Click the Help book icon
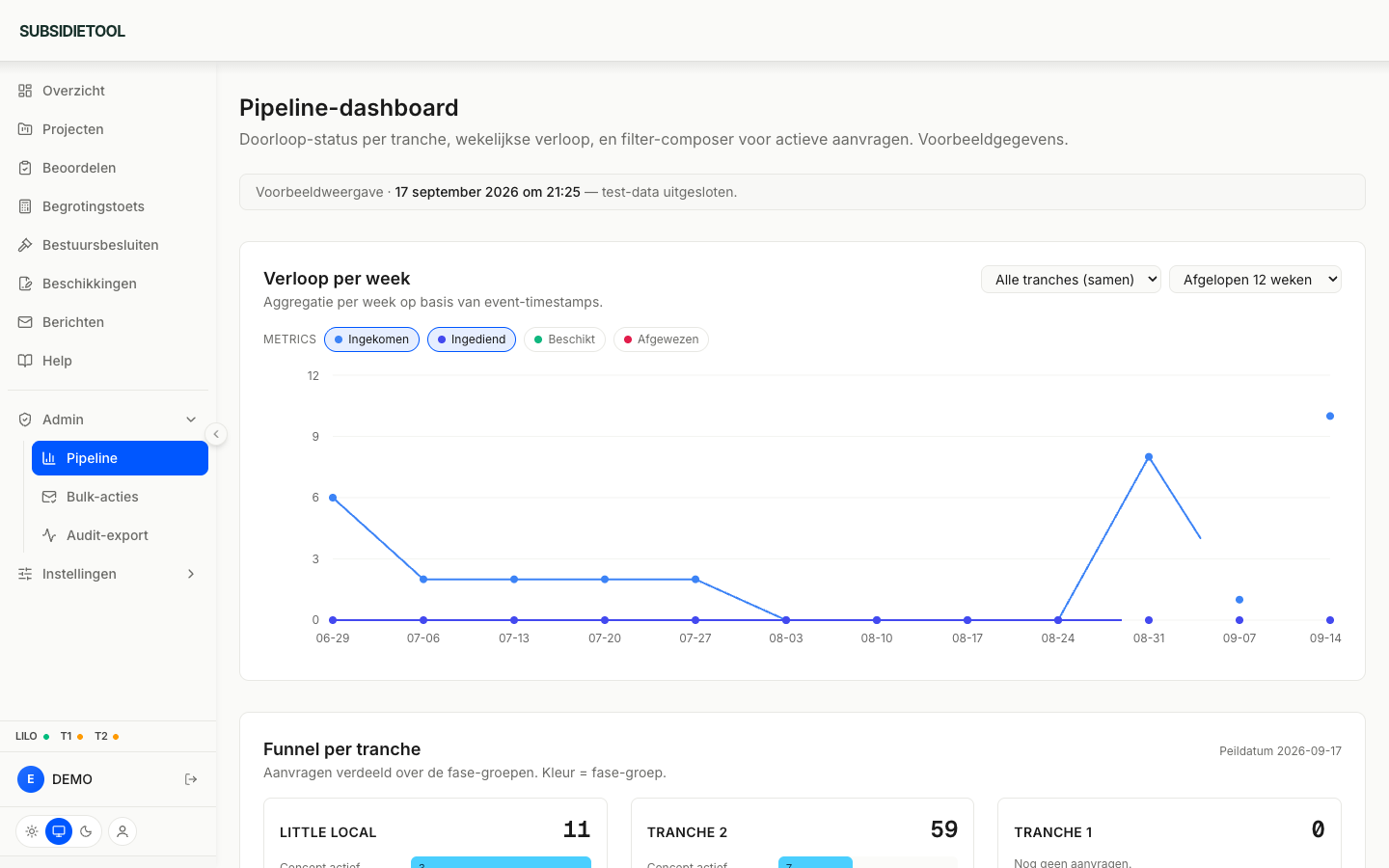Screen dimensions: 1389x868 point(25,361)
